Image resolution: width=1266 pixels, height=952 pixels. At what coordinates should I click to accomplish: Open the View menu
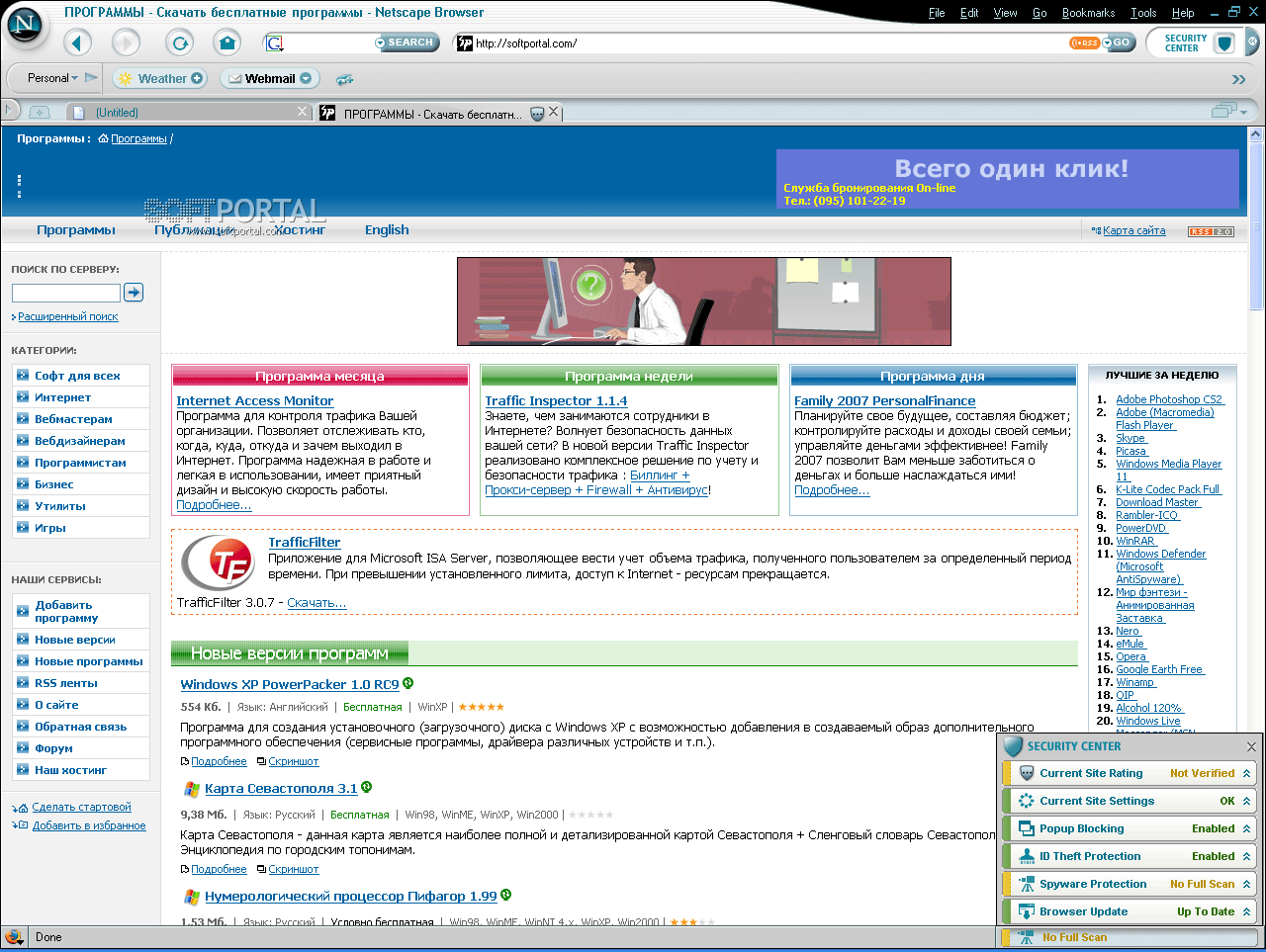coord(1005,13)
